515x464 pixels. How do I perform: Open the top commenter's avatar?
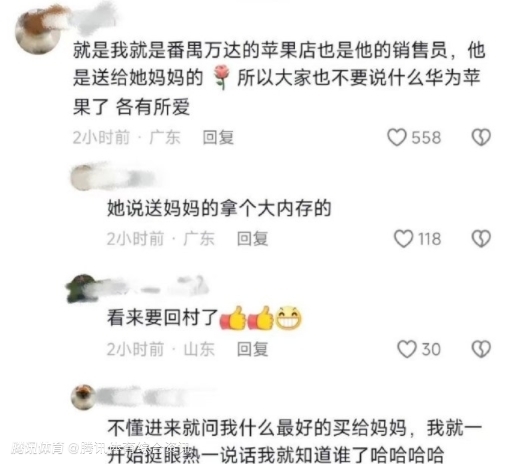click(38, 30)
